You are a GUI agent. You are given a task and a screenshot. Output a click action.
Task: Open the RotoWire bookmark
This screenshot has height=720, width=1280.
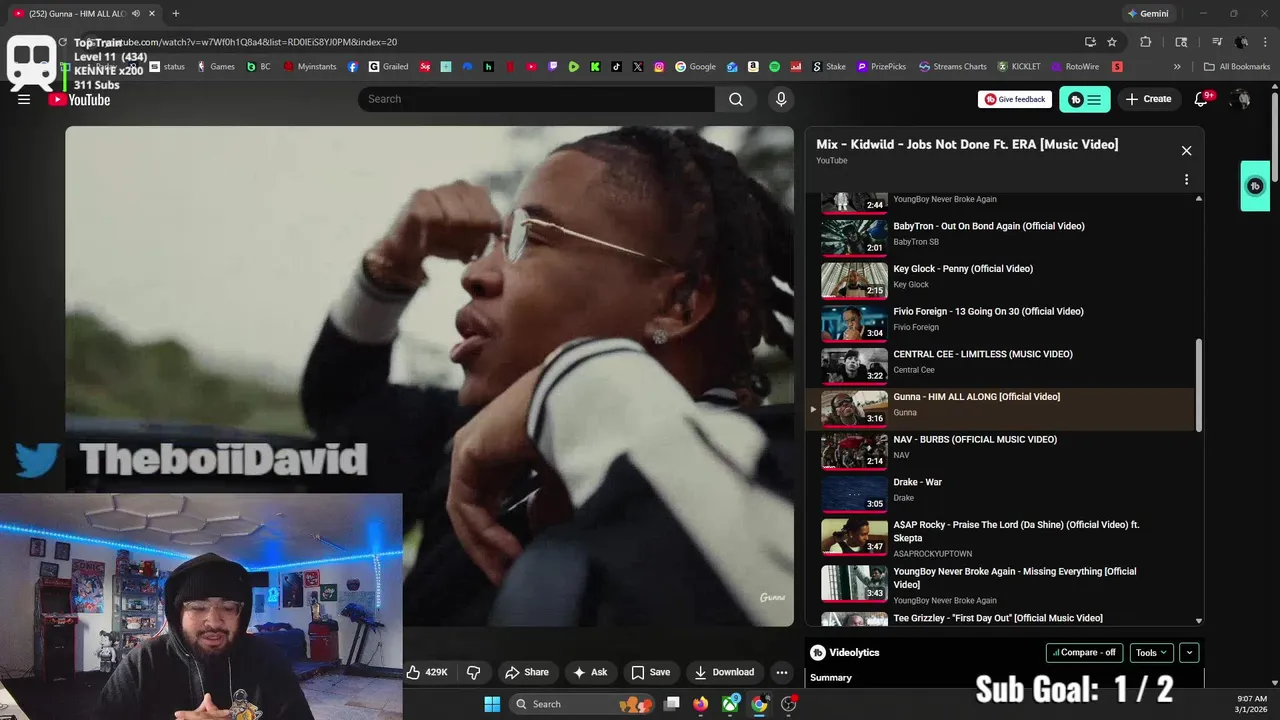pyautogui.click(x=1074, y=67)
